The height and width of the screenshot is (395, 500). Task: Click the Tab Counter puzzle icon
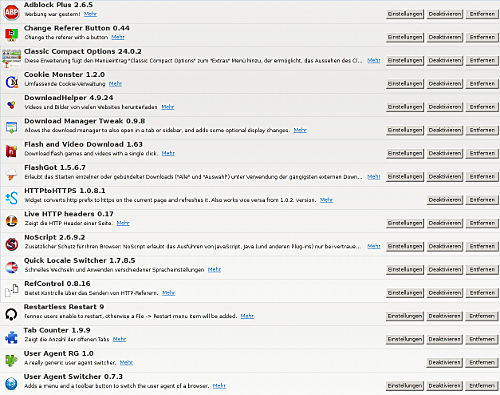pyautogui.click(x=11, y=337)
